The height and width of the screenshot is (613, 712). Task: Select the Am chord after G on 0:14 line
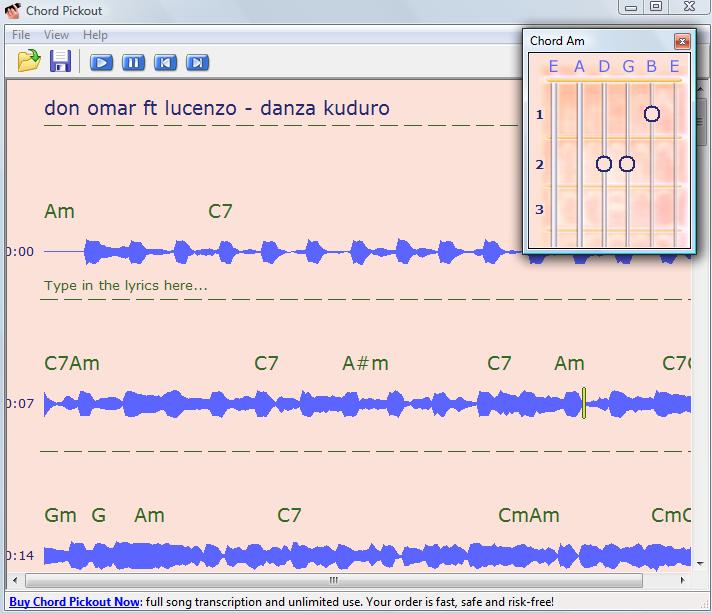point(150,515)
